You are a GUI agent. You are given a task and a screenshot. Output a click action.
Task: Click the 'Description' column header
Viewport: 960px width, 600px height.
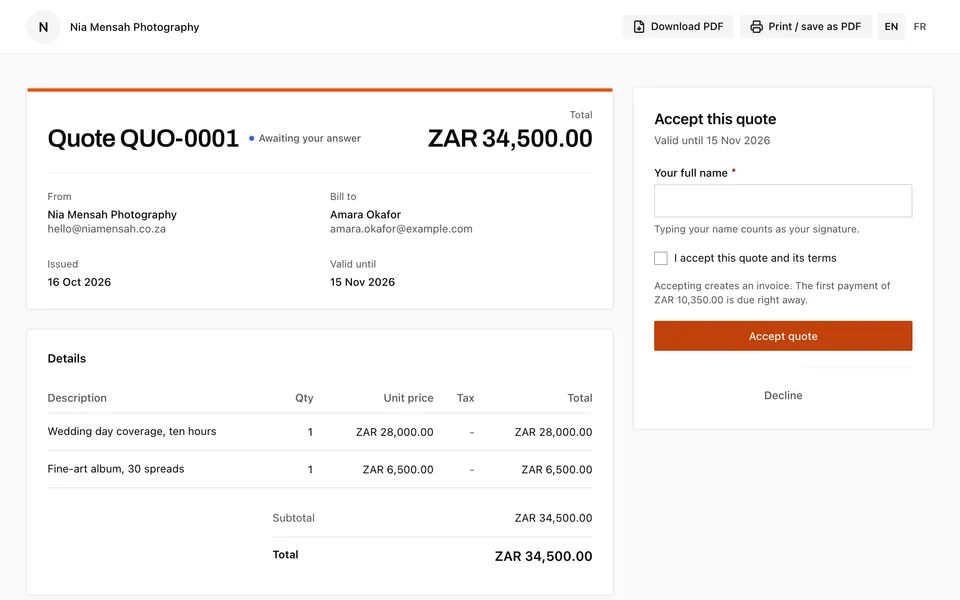pyautogui.click(x=77, y=398)
